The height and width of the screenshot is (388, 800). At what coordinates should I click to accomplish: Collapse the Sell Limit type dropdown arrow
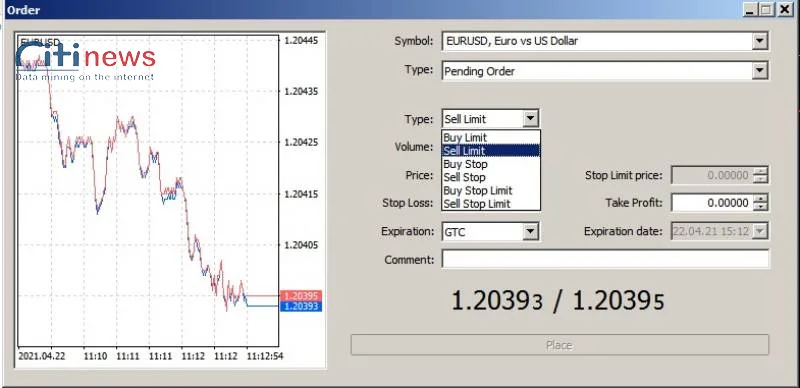click(530, 119)
